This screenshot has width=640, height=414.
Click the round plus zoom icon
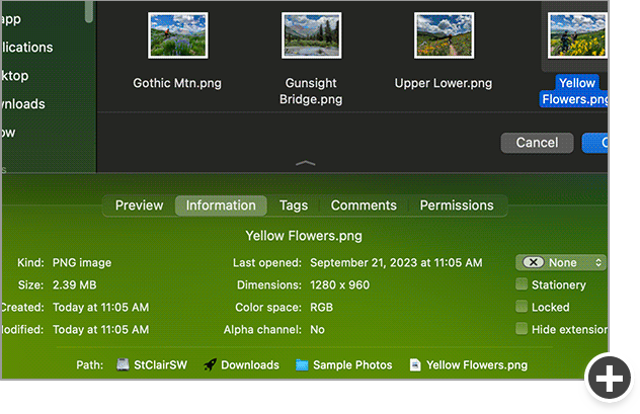609,378
